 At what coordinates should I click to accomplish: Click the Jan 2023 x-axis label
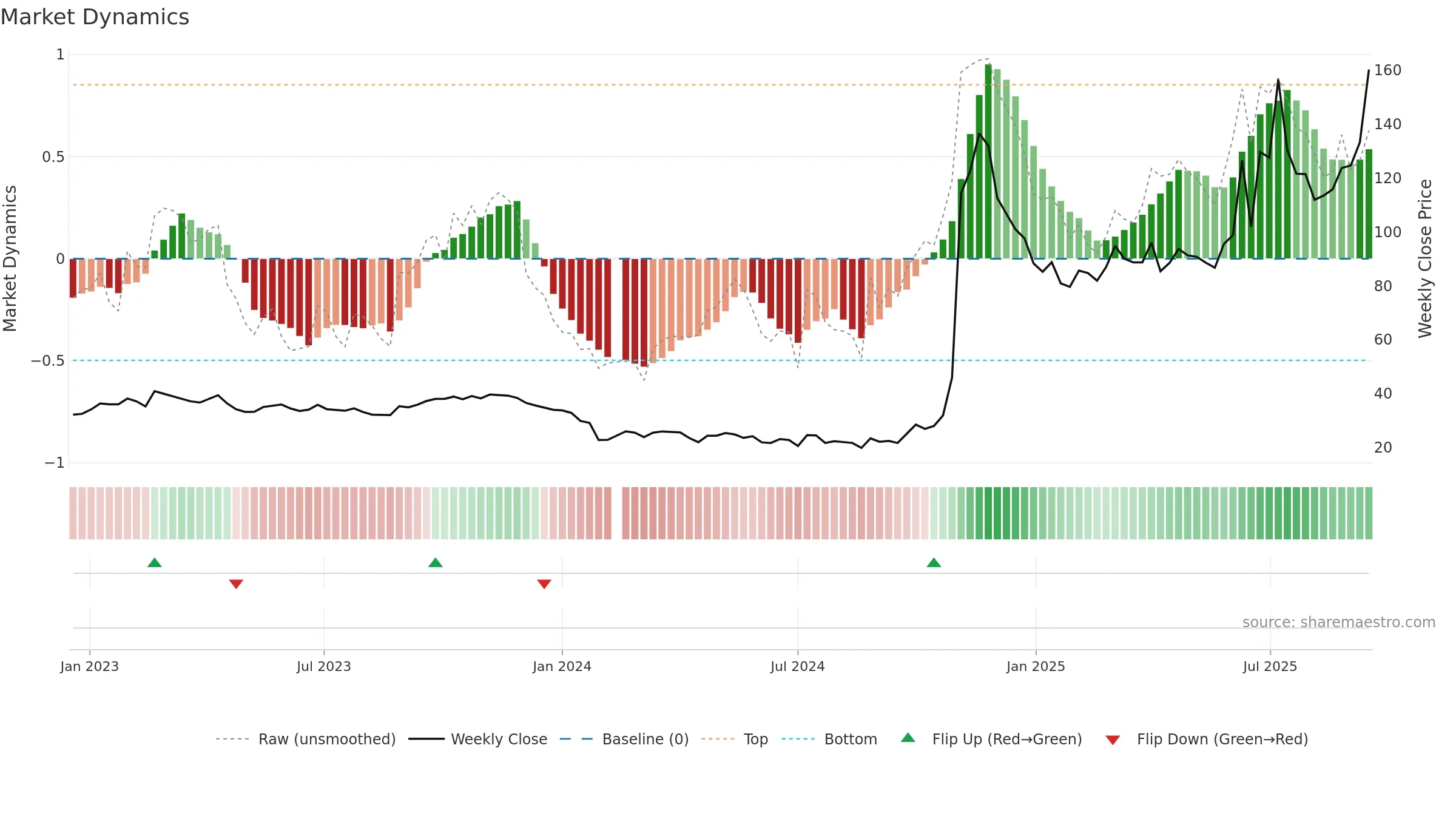(90, 666)
